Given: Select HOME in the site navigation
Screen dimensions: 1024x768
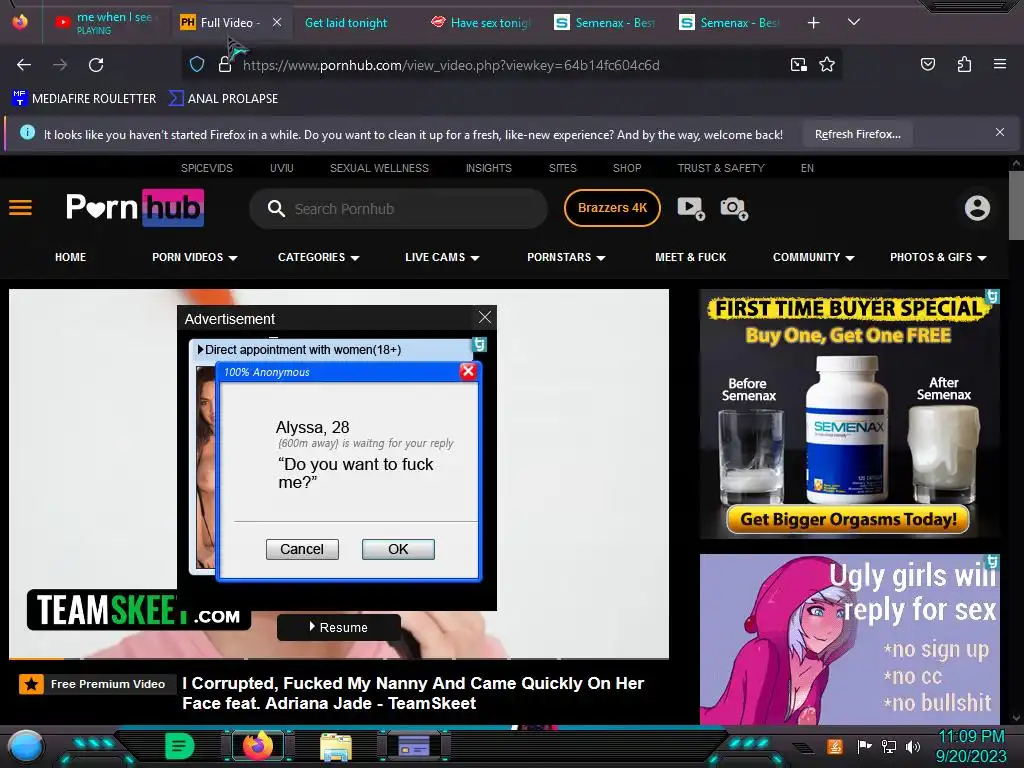Looking at the screenshot, I should [71, 257].
